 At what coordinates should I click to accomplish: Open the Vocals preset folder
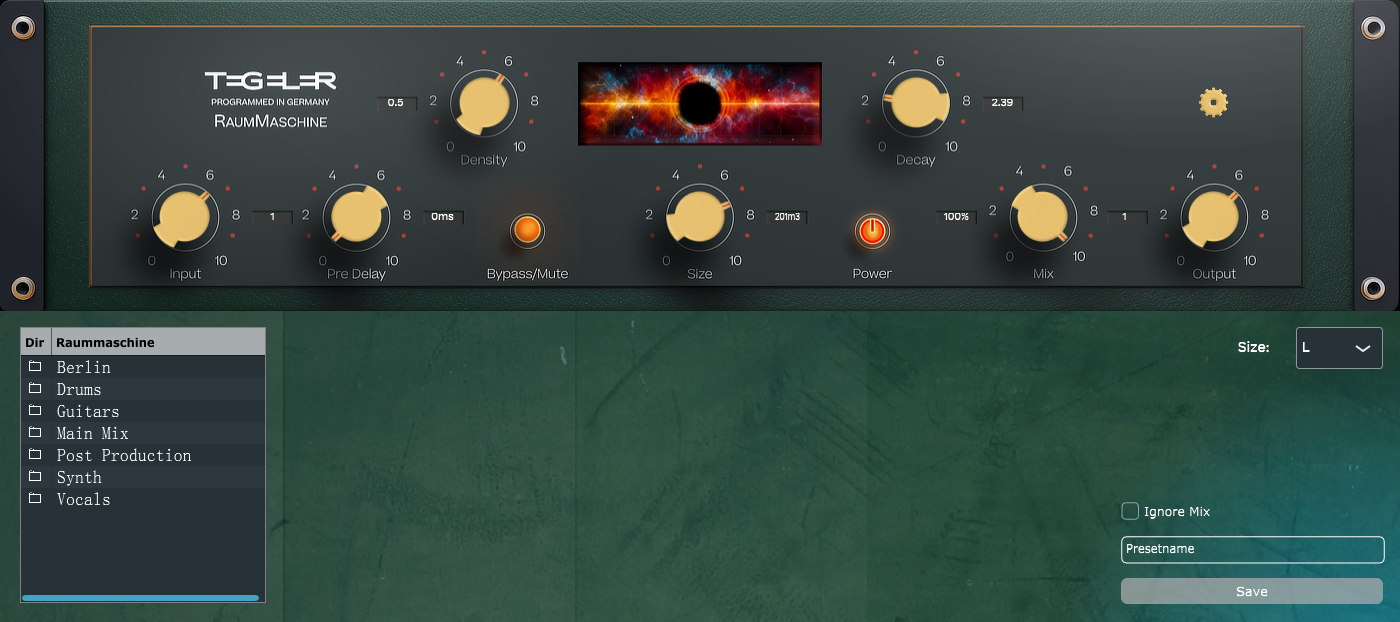coord(143,499)
